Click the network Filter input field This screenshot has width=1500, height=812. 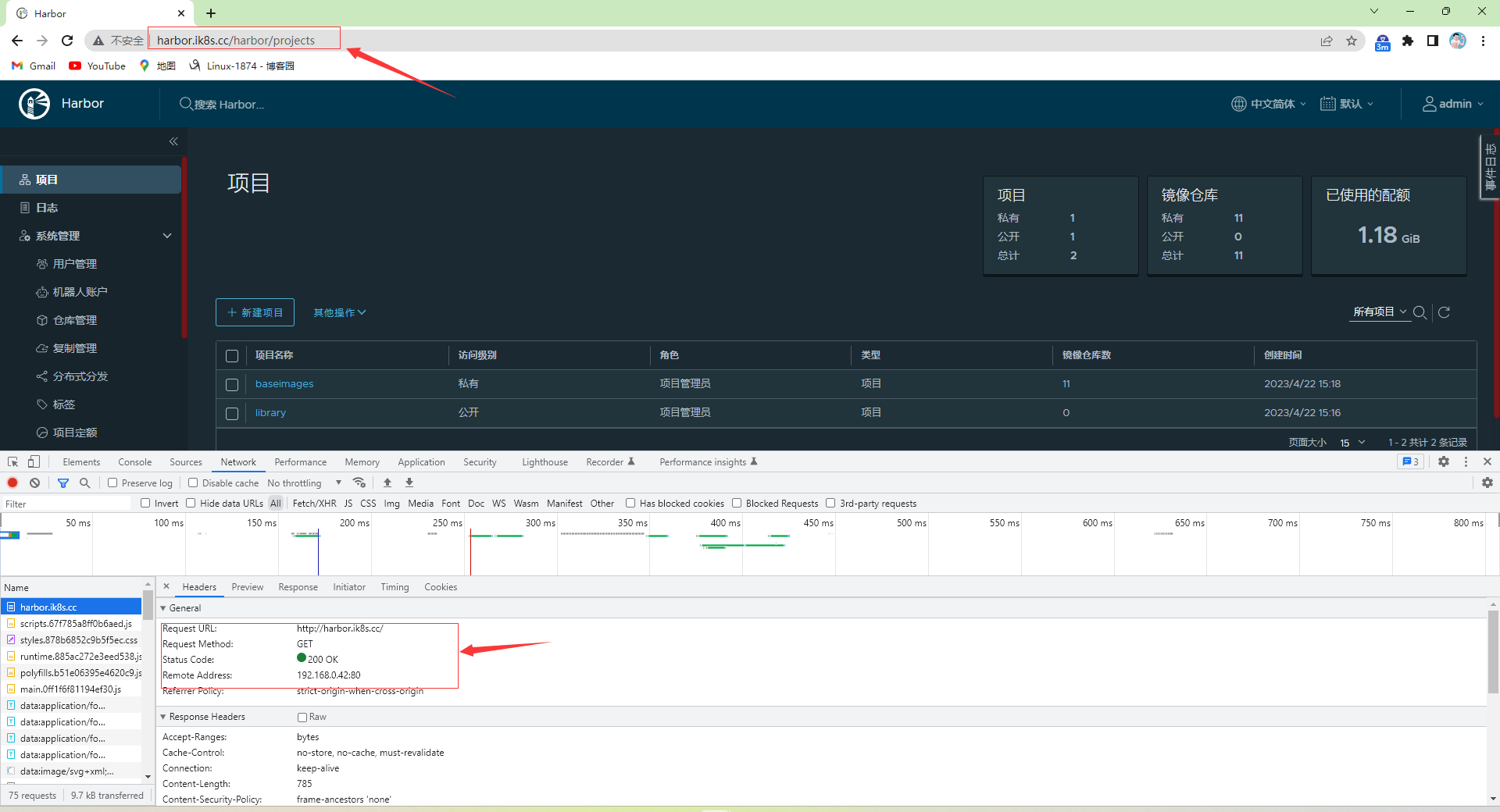(x=66, y=504)
